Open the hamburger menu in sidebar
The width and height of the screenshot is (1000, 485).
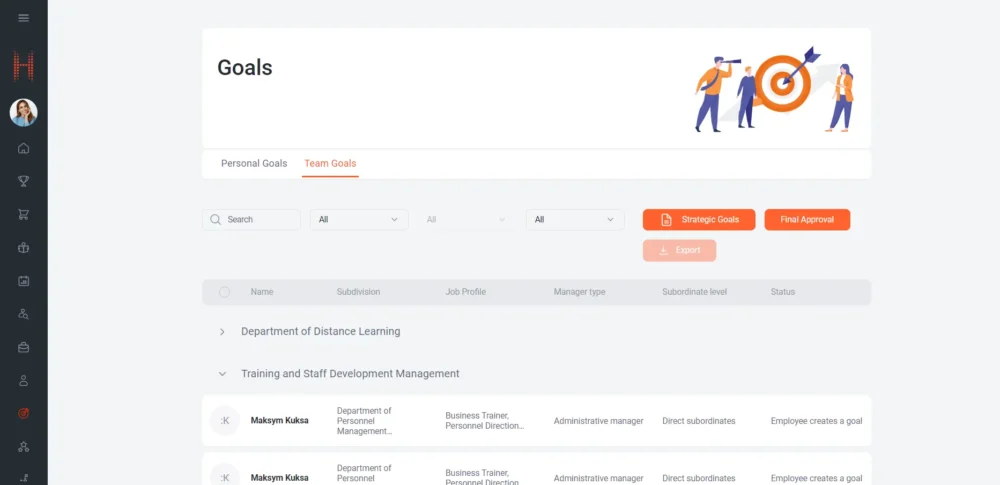click(x=24, y=18)
